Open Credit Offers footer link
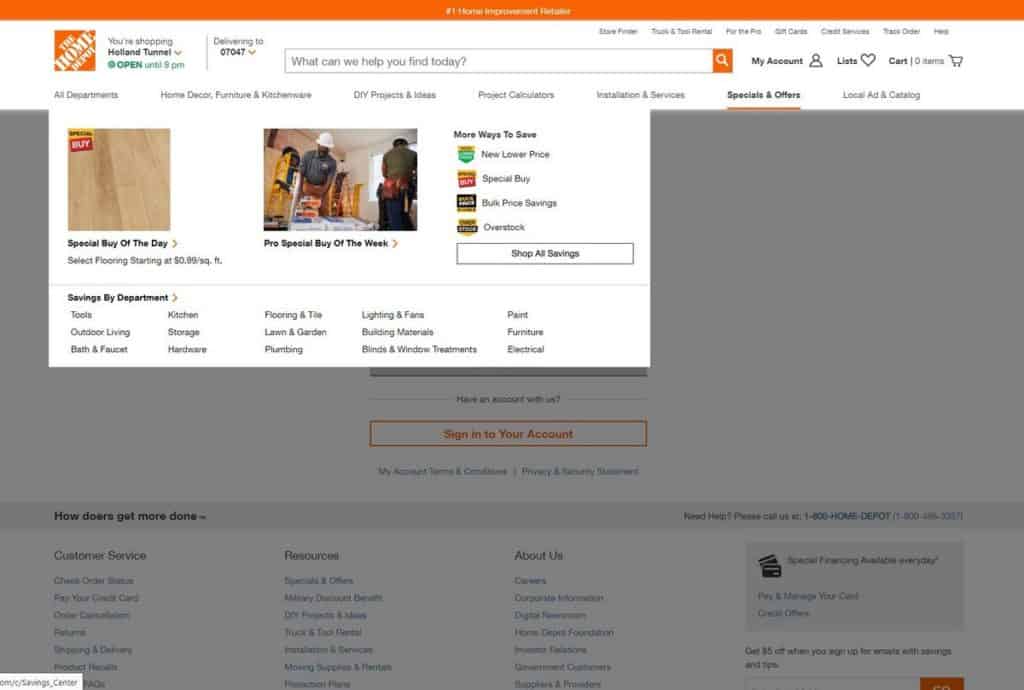The image size is (1024, 690). click(x=784, y=614)
